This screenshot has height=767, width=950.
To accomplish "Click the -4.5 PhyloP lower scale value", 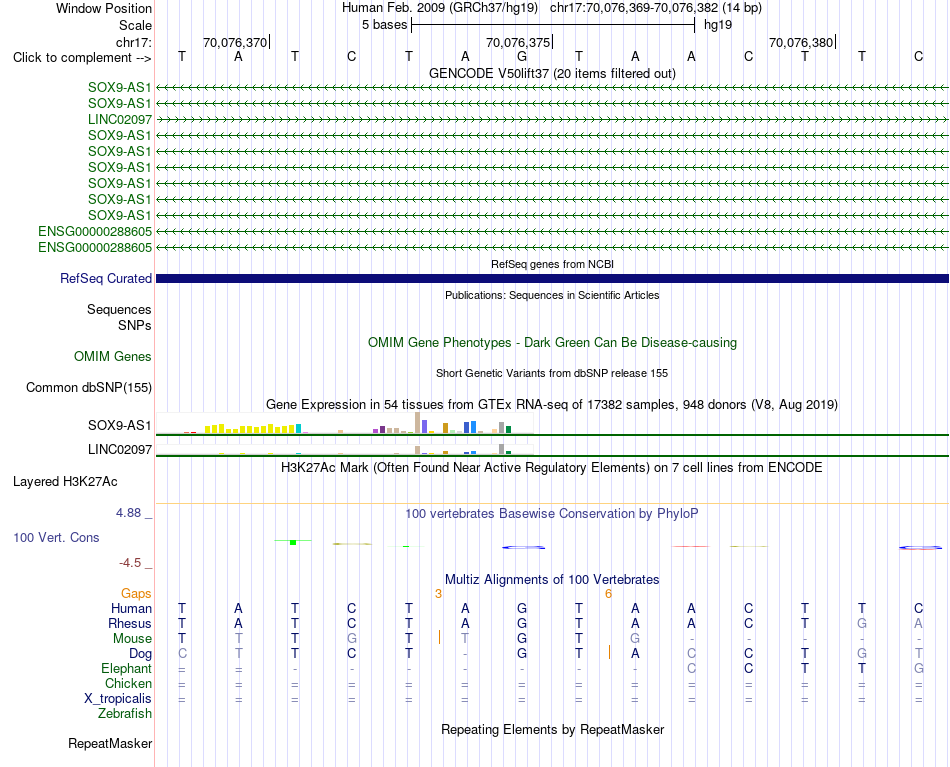I will tap(130, 563).
